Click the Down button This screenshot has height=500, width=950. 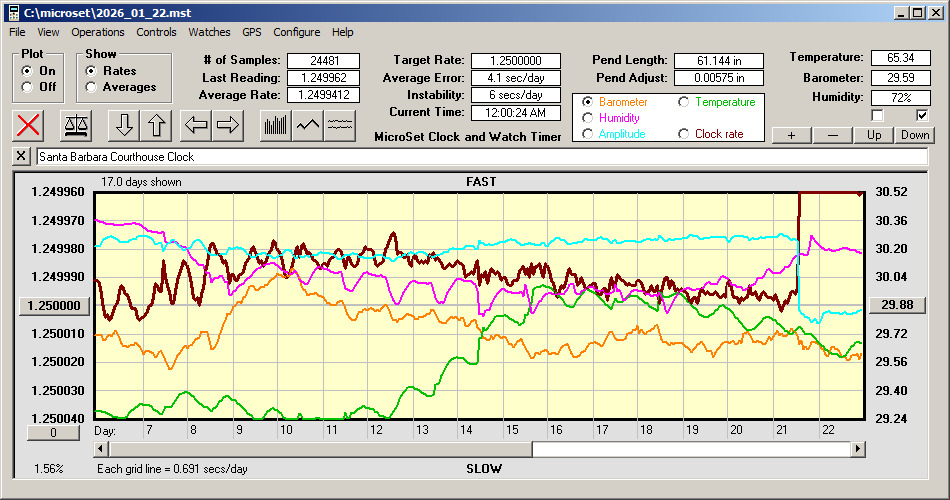(x=915, y=135)
